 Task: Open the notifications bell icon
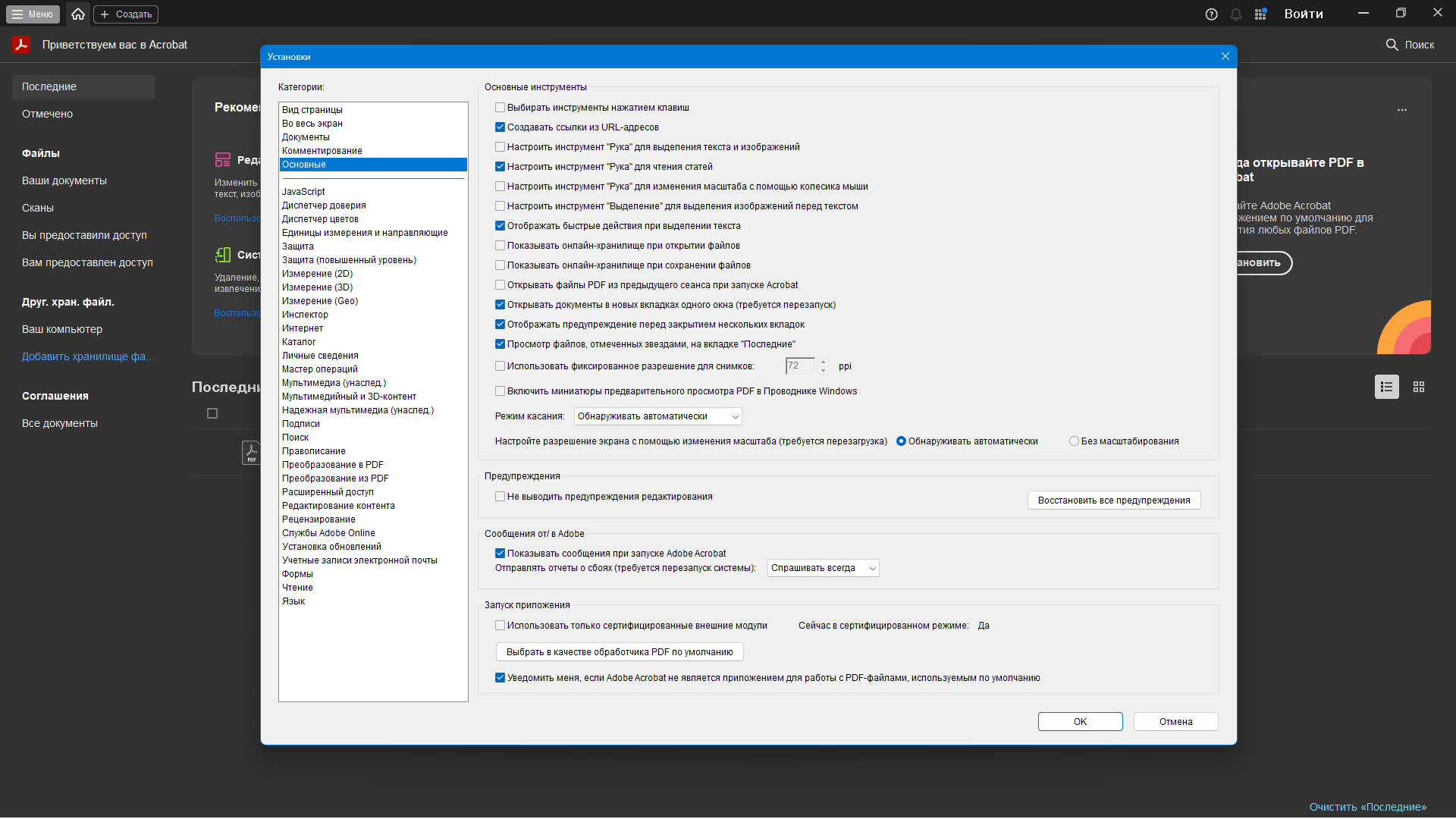pos(1235,14)
